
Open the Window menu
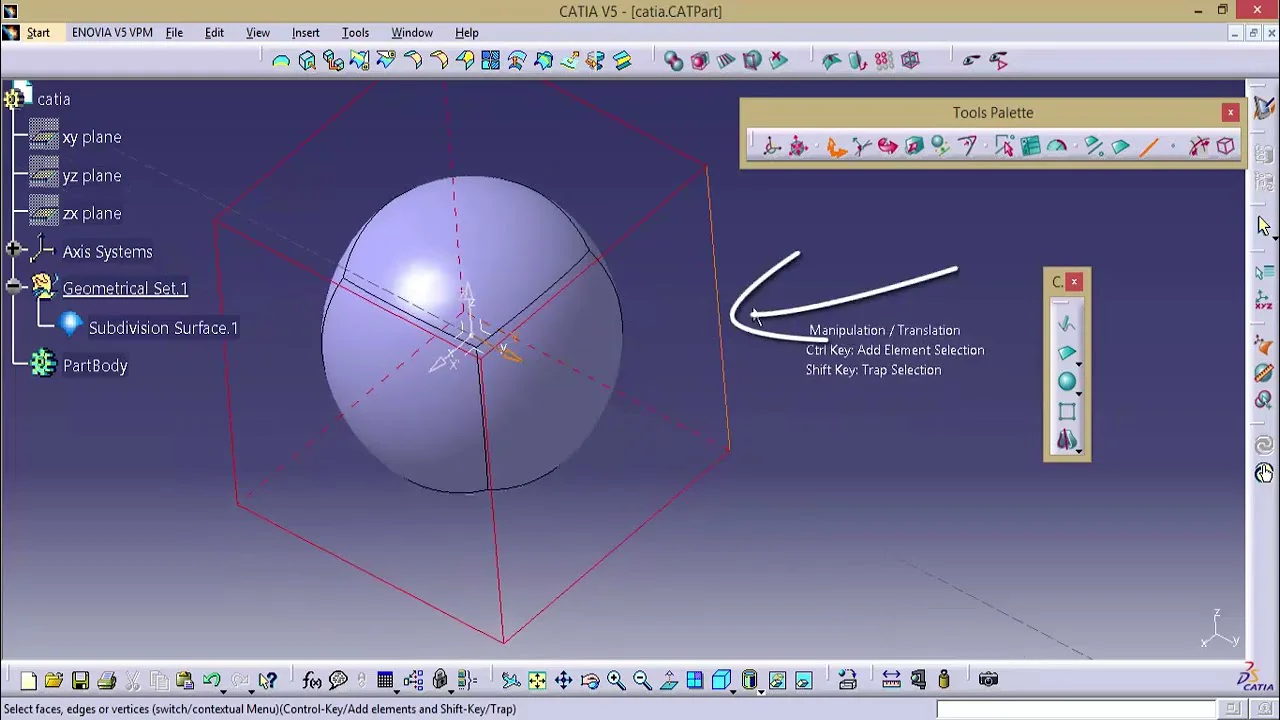[x=412, y=33]
